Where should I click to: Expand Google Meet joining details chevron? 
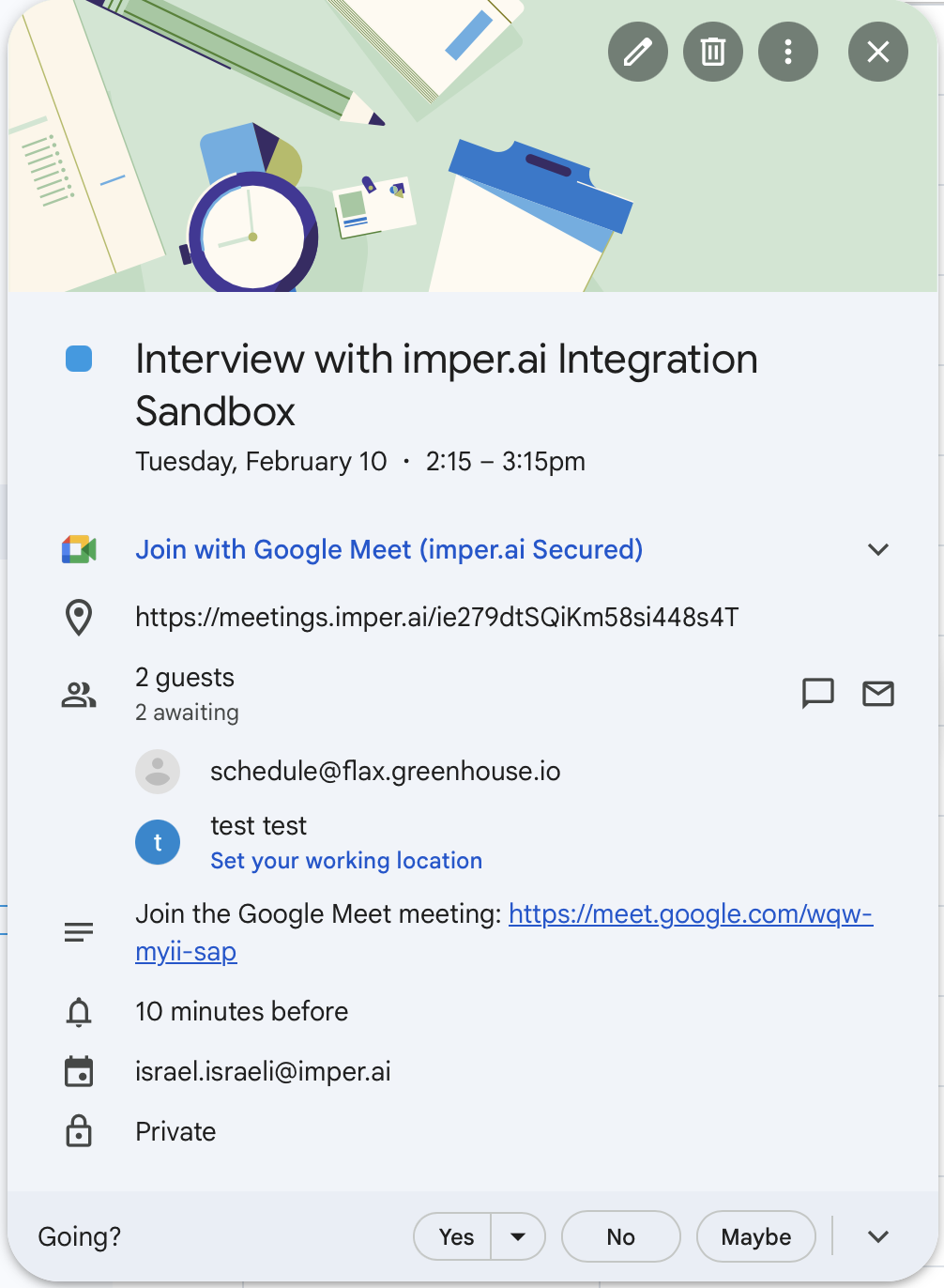[878, 549]
